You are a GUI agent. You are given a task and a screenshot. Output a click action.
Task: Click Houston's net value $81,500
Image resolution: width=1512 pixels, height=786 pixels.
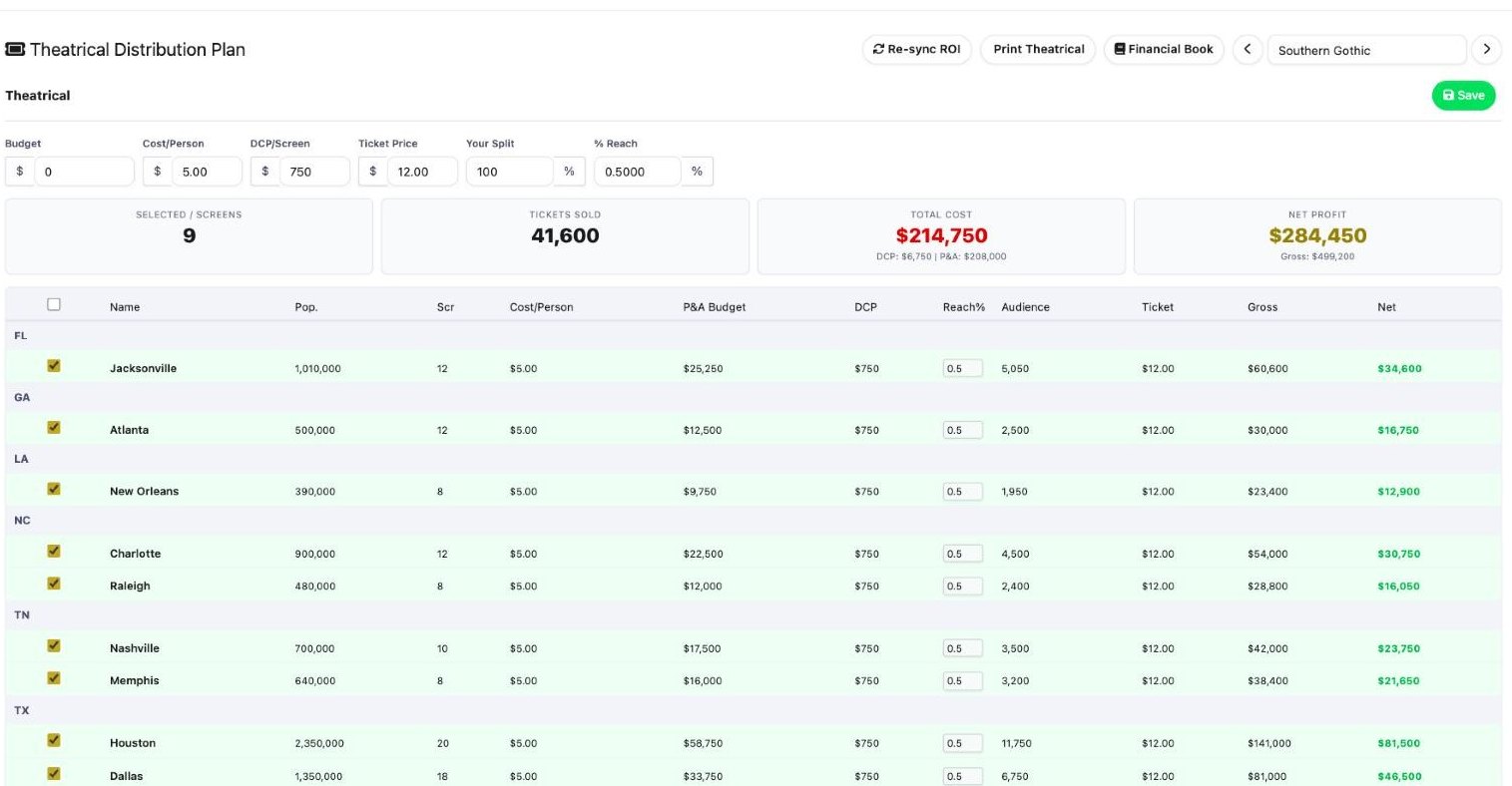pos(1399,743)
